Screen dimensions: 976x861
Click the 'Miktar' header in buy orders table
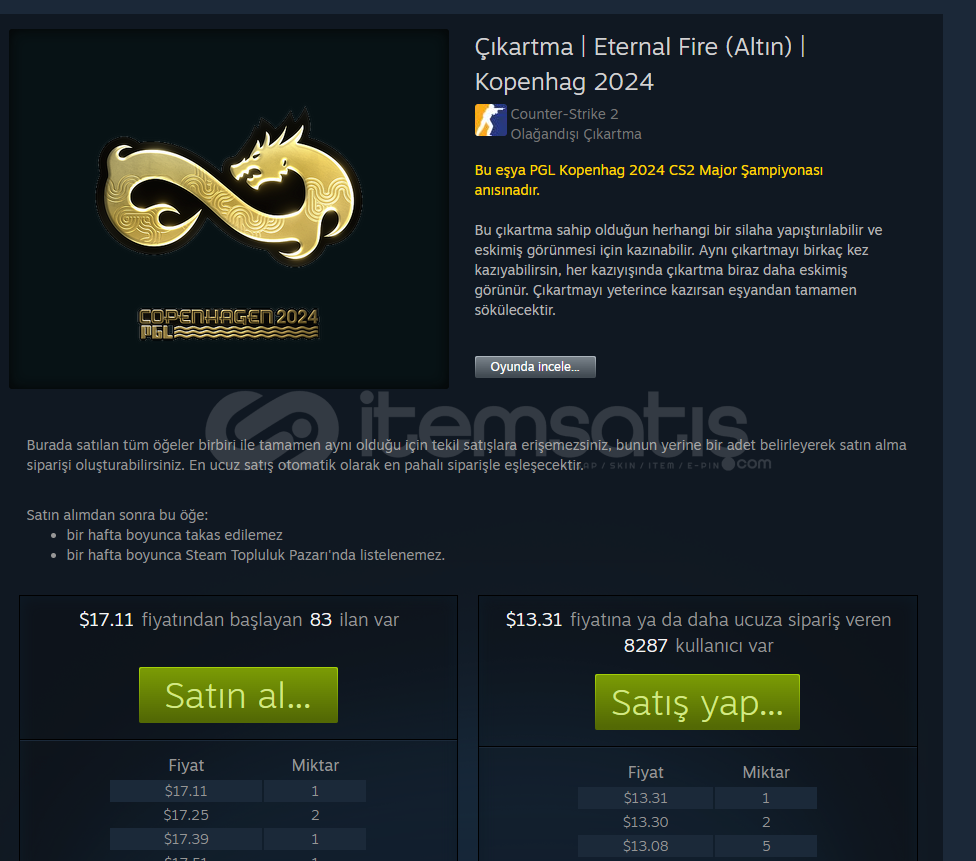(x=766, y=772)
